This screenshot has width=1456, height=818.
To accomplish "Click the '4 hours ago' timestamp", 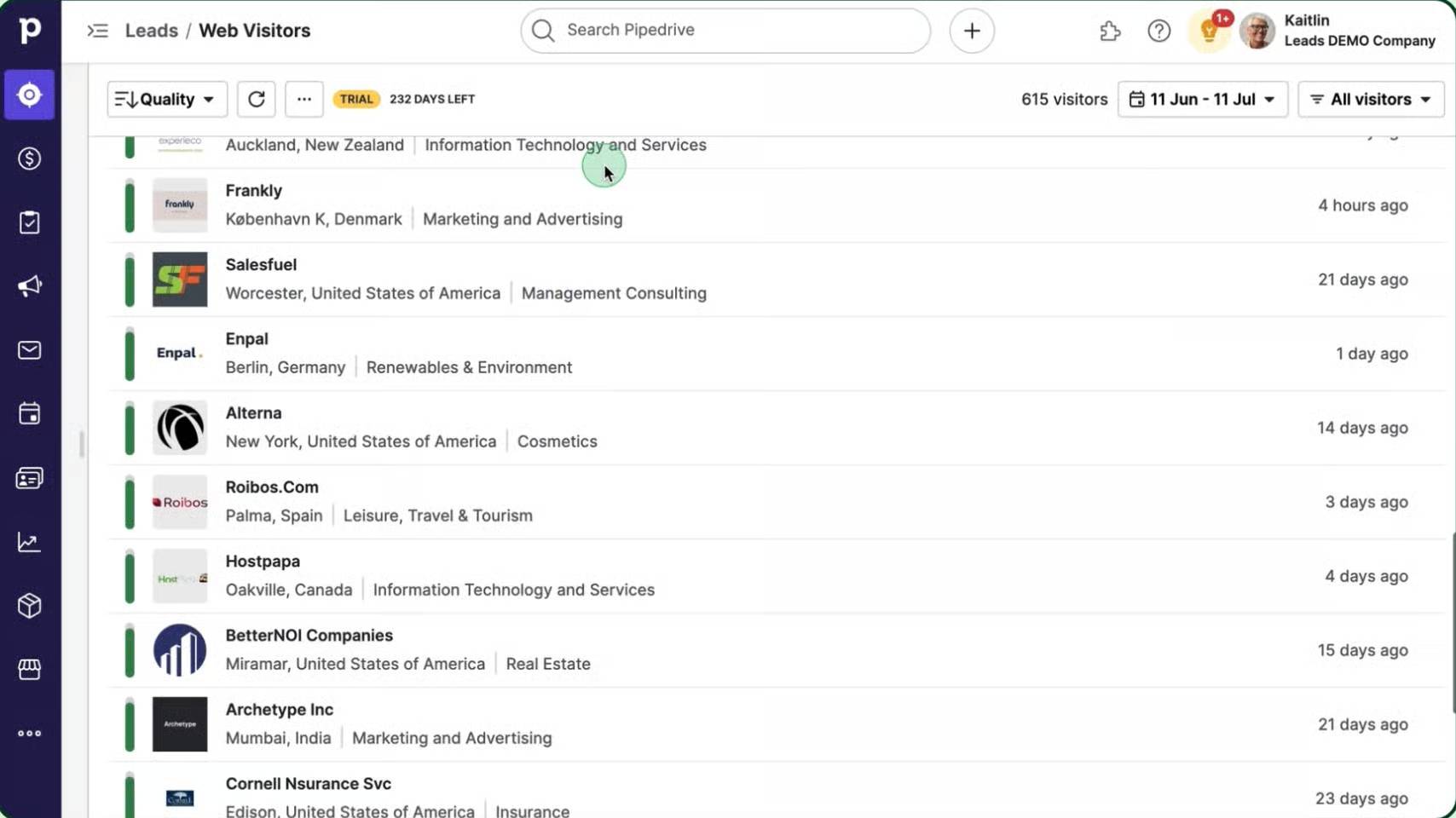I will [1363, 205].
